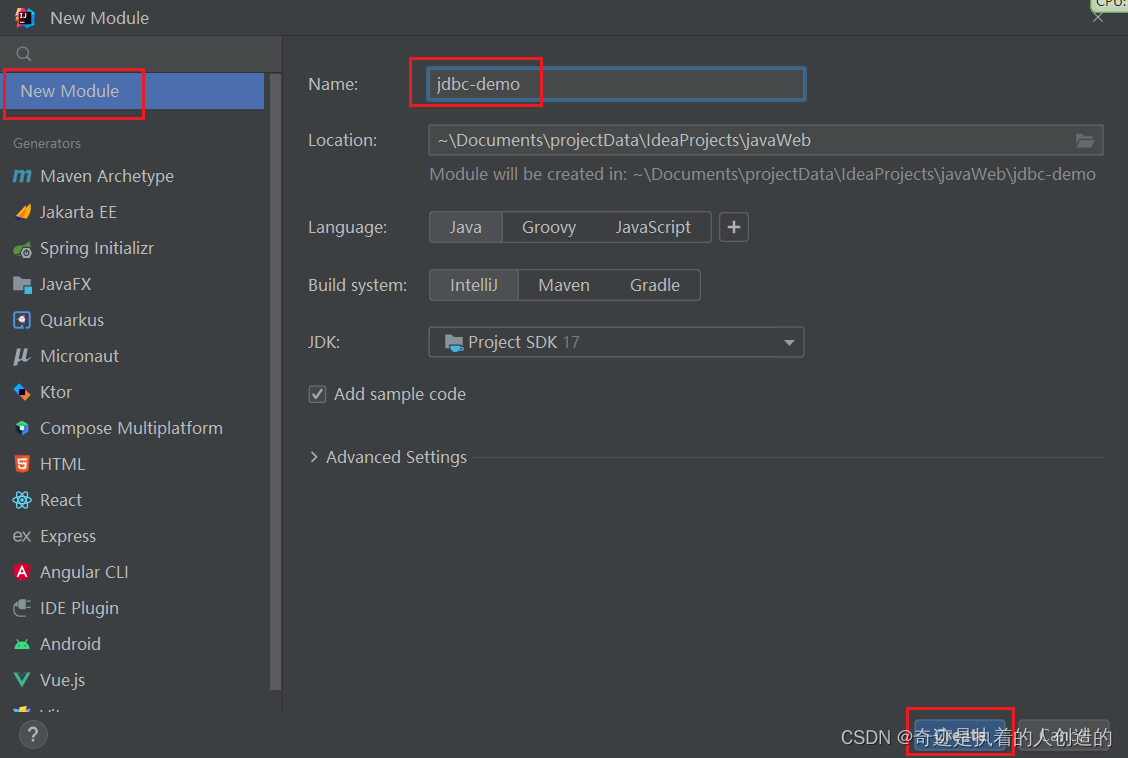Click the "Build system:" label

pyautogui.click(x=358, y=285)
